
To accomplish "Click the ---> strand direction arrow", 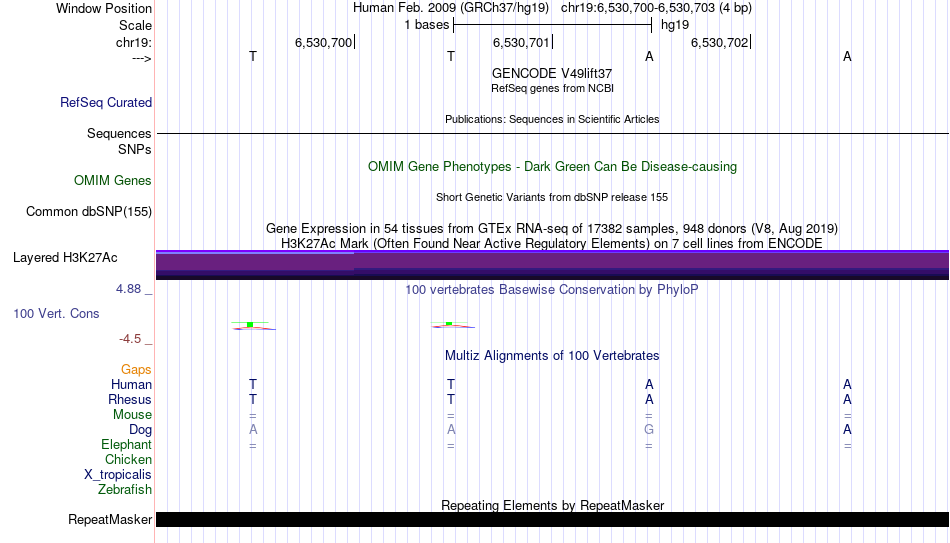I will tap(142, 58).
